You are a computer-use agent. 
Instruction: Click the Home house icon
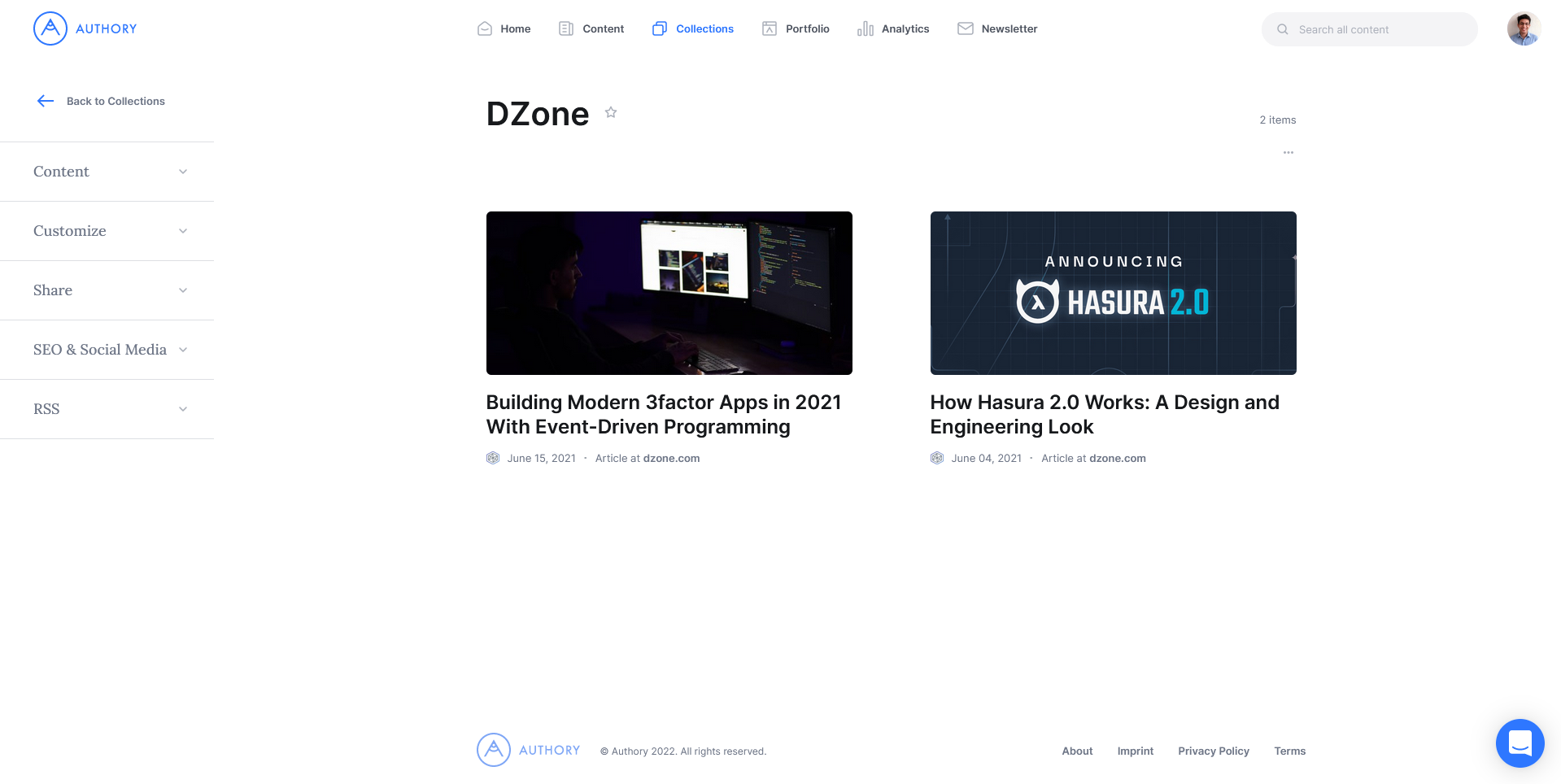[485, 28]
